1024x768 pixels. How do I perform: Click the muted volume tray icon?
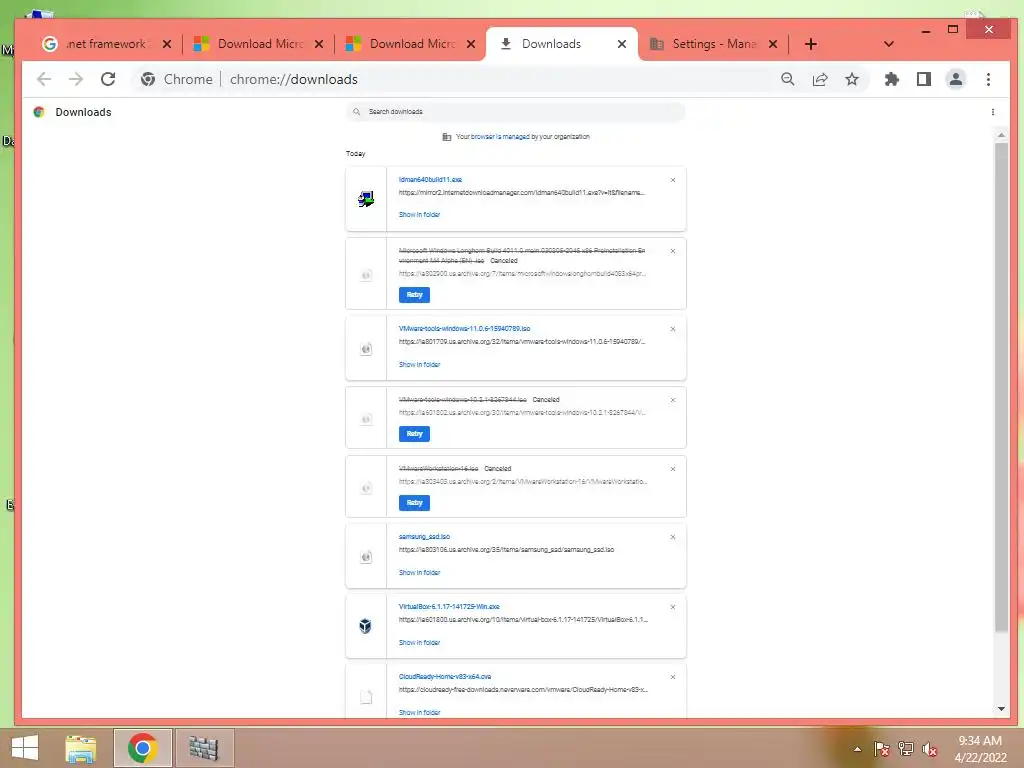click(930, 749)
